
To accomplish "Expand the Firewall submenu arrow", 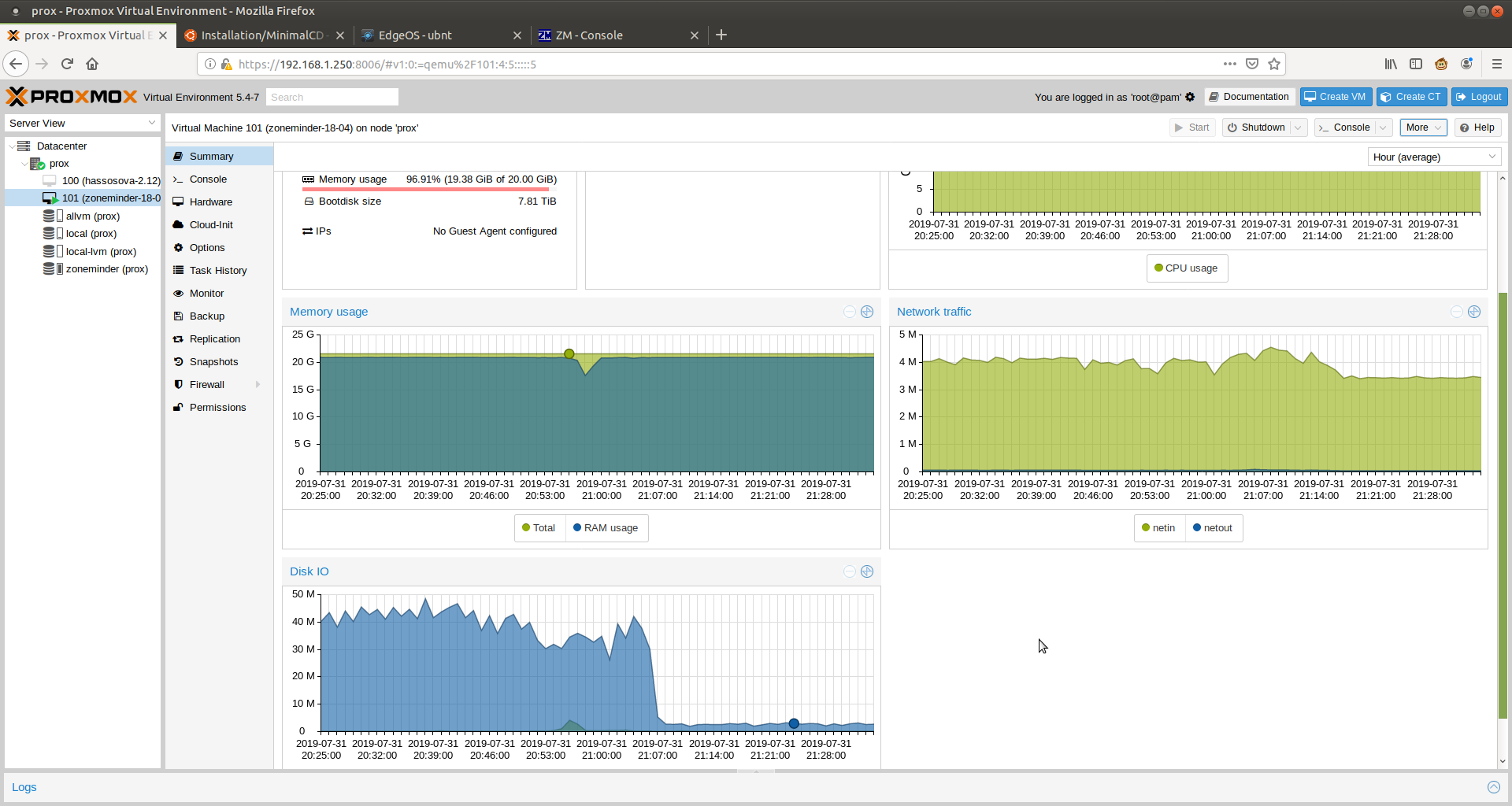I will point(258,385).
